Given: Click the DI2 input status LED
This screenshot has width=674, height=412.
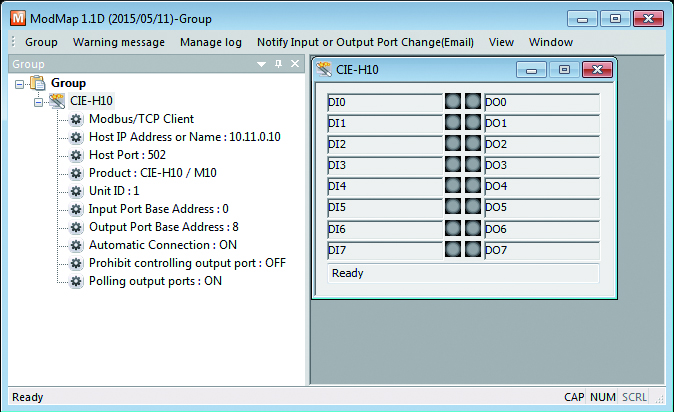Looking at the screenshot, I should pyautogui.click(x=453, y=144).
